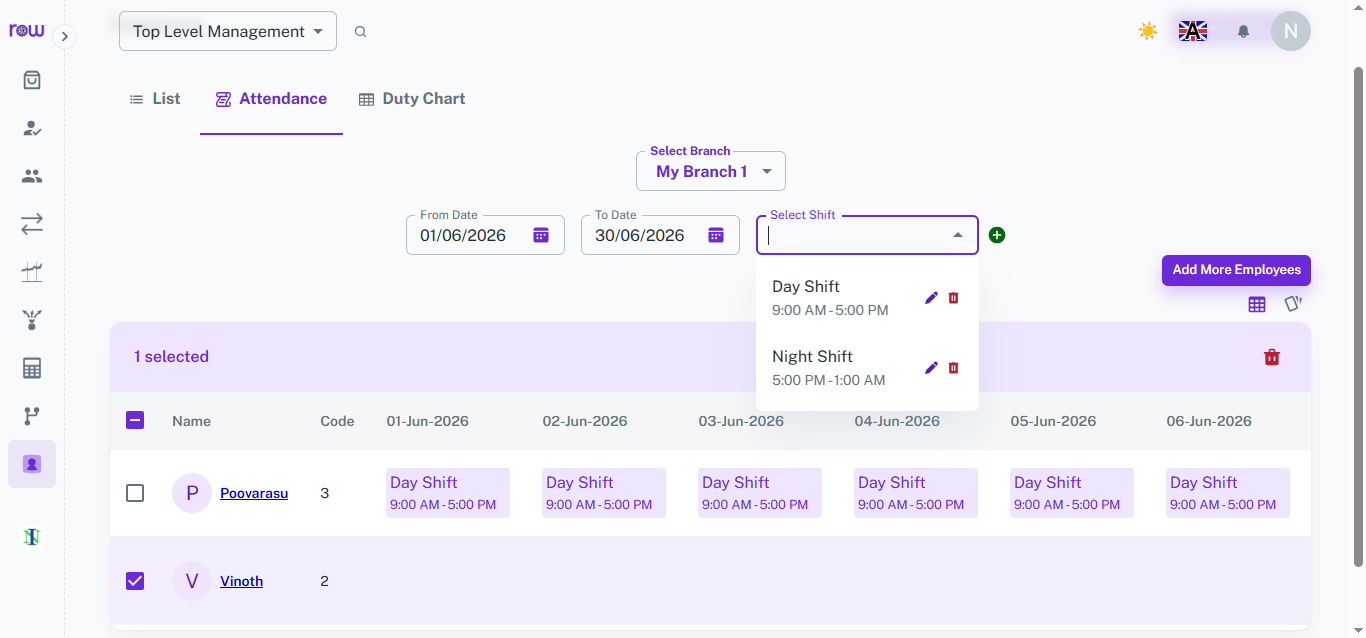1366x638 pixels.
Task: Switch to the List tab
Action: pos(155,99)
